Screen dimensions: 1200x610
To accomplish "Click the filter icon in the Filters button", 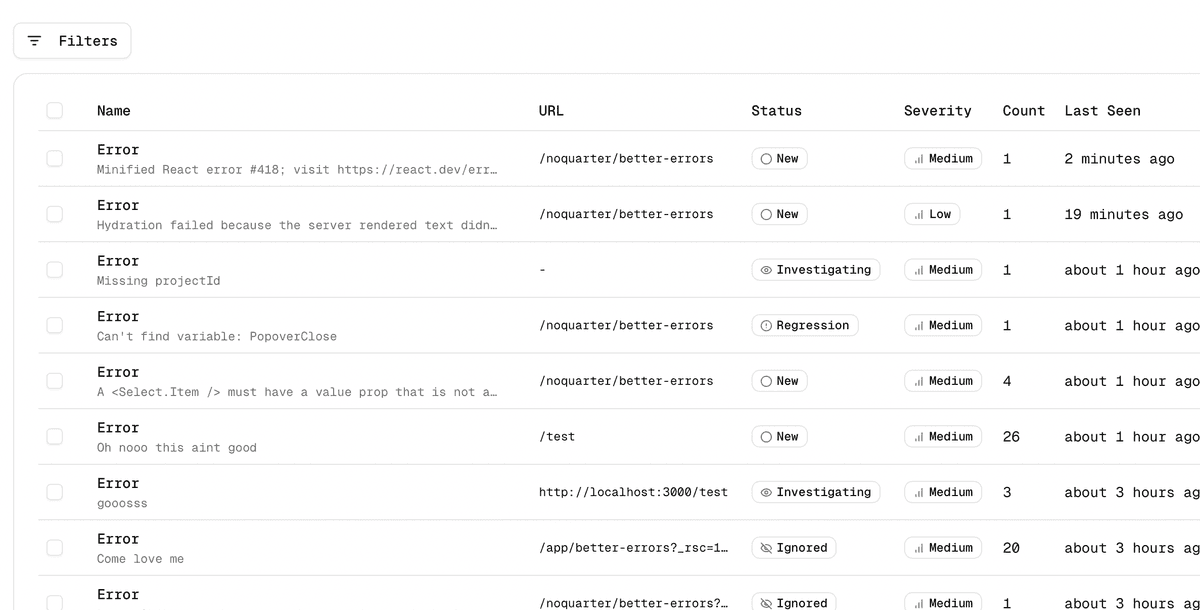I will pyautogui.click(x=34, y=40).
